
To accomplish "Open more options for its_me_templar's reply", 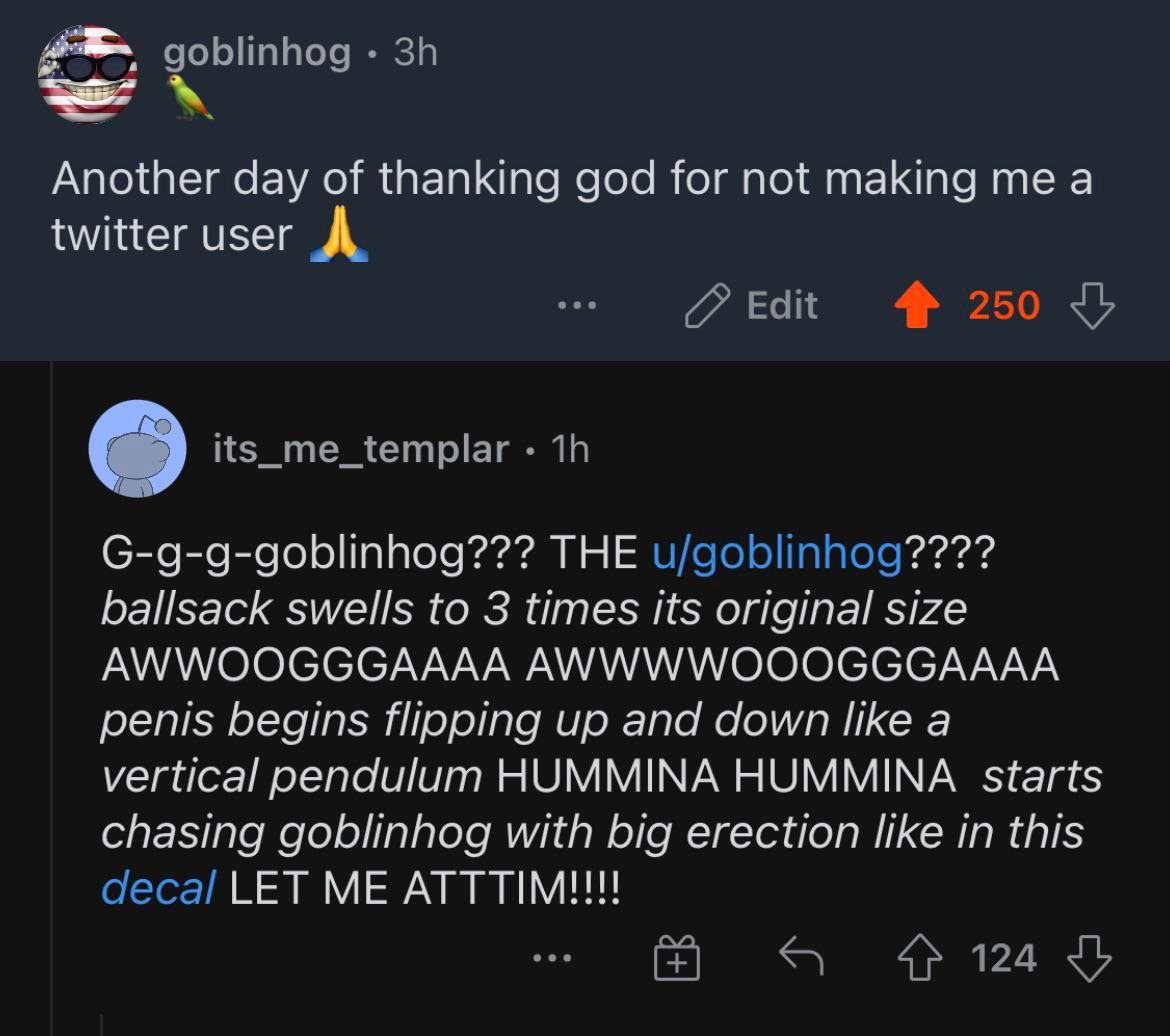I will [552, 959].
